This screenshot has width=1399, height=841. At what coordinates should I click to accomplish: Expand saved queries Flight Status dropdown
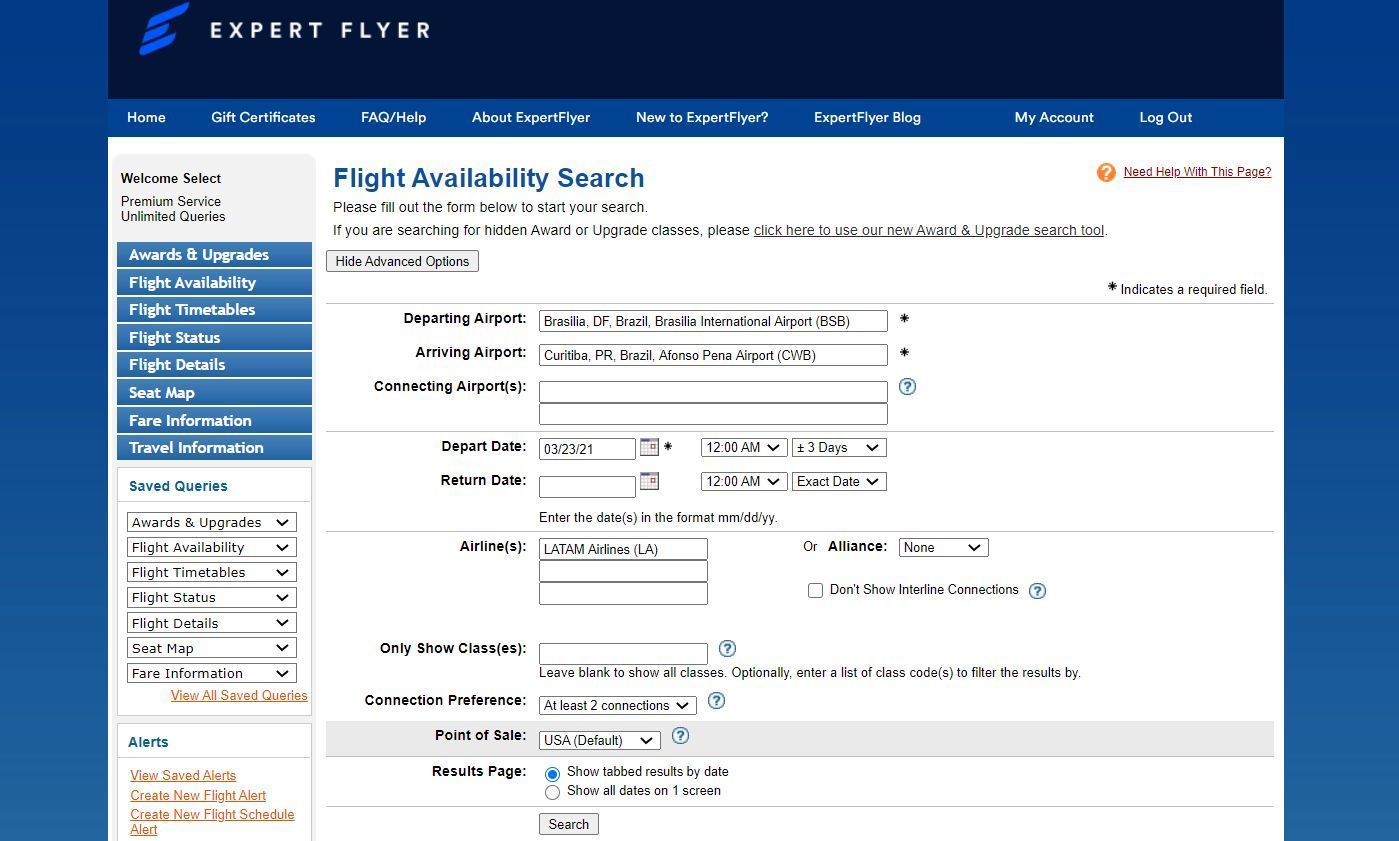click(212, 597)
